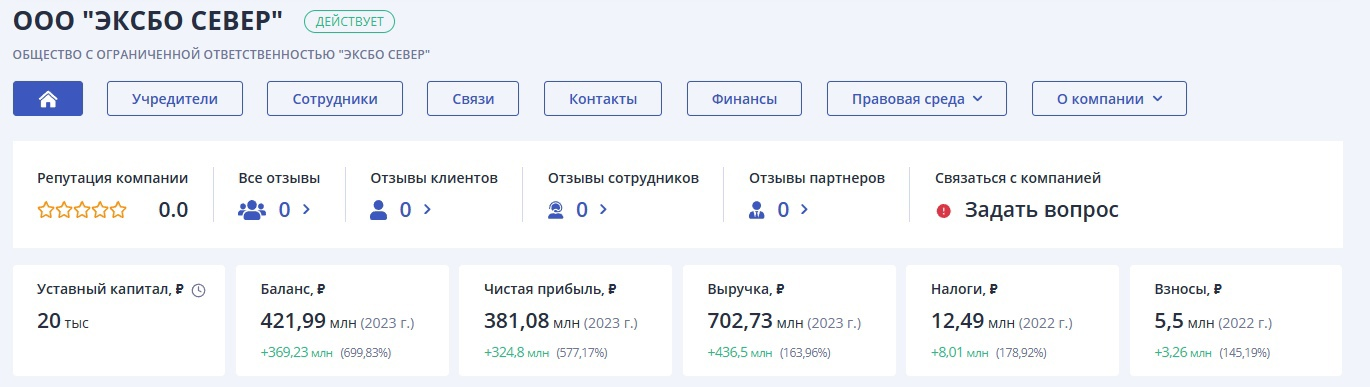Image resolution: width=1370 pixels, height=387 pixels.
Task: Open all reviews via the Все отзывы chevron
Action: (306, 210)
